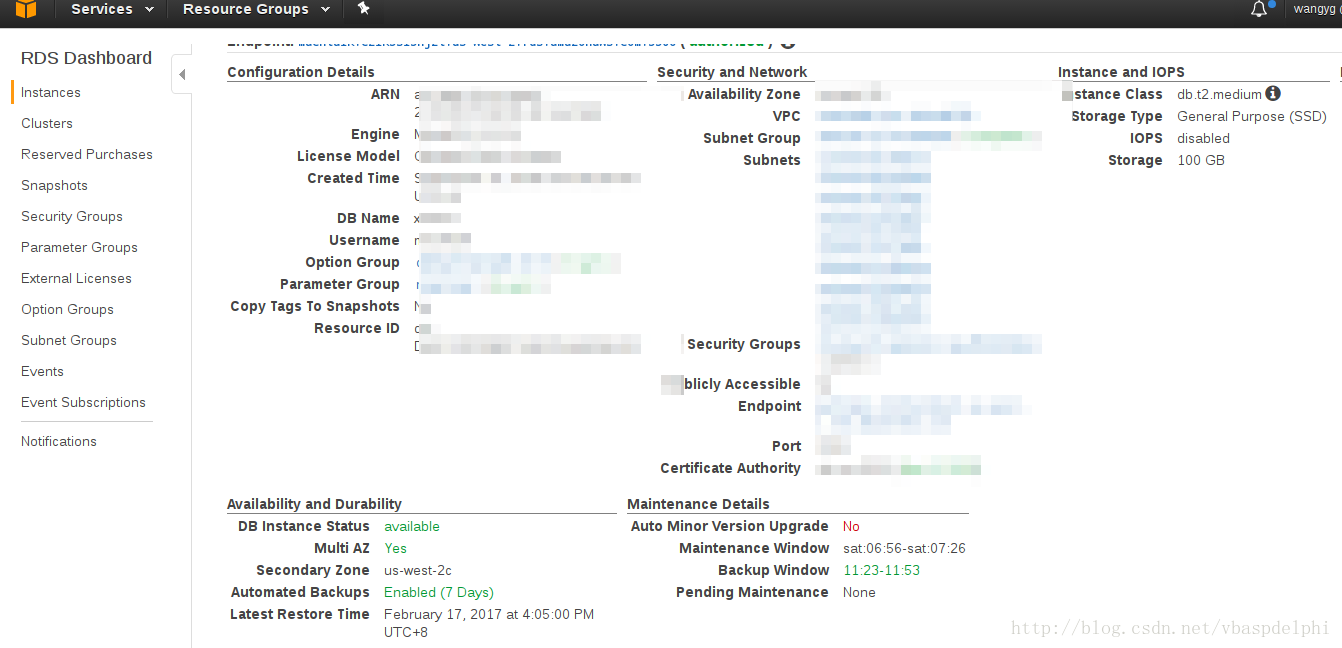The height and width of the screenshot is (648, 1342).
Task: Click the pushpin shortcut icon
Action: point(363,9)
